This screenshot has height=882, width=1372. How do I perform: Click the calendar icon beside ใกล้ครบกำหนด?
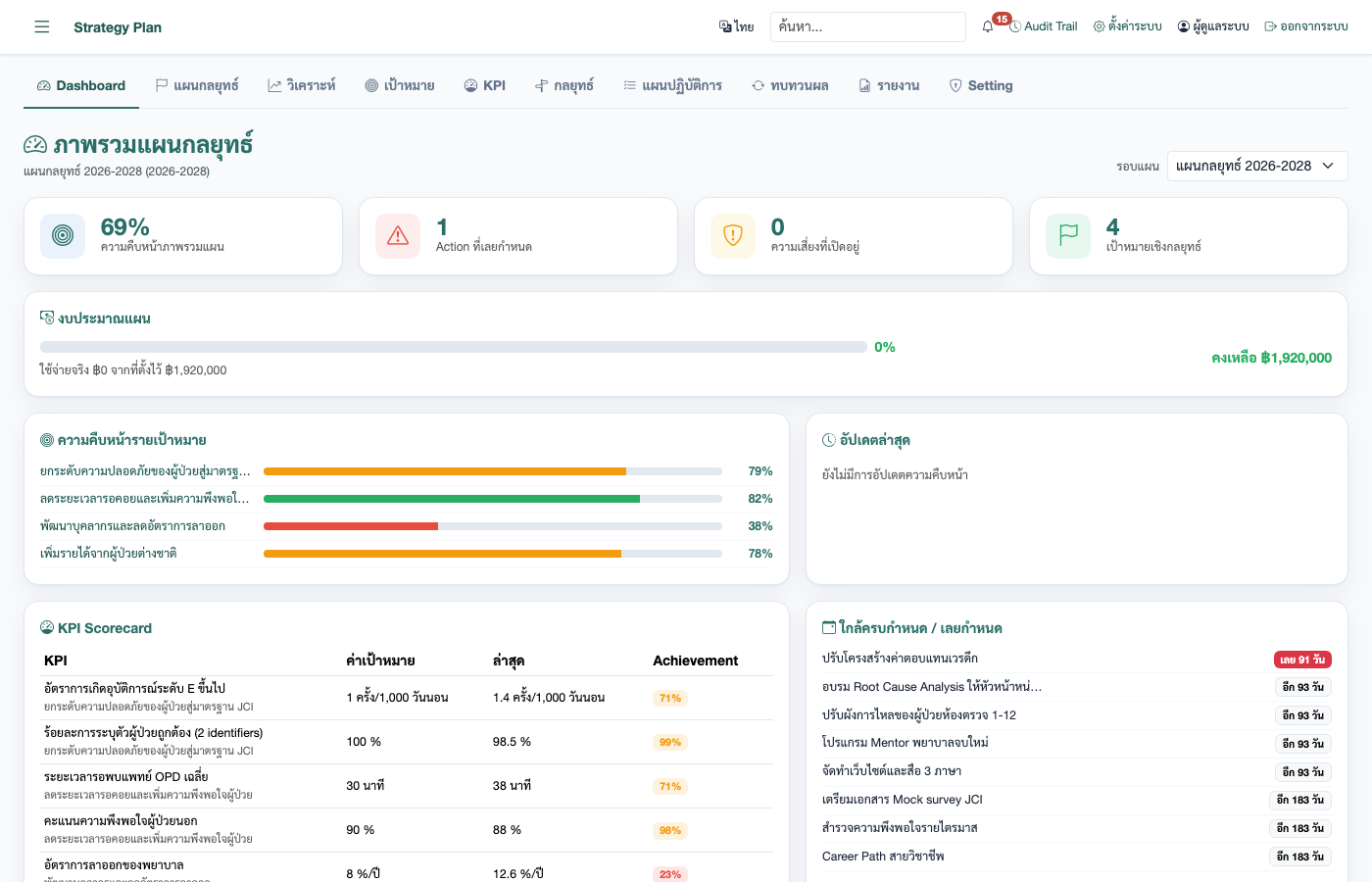pyautogui.click(x=829, y=627)
